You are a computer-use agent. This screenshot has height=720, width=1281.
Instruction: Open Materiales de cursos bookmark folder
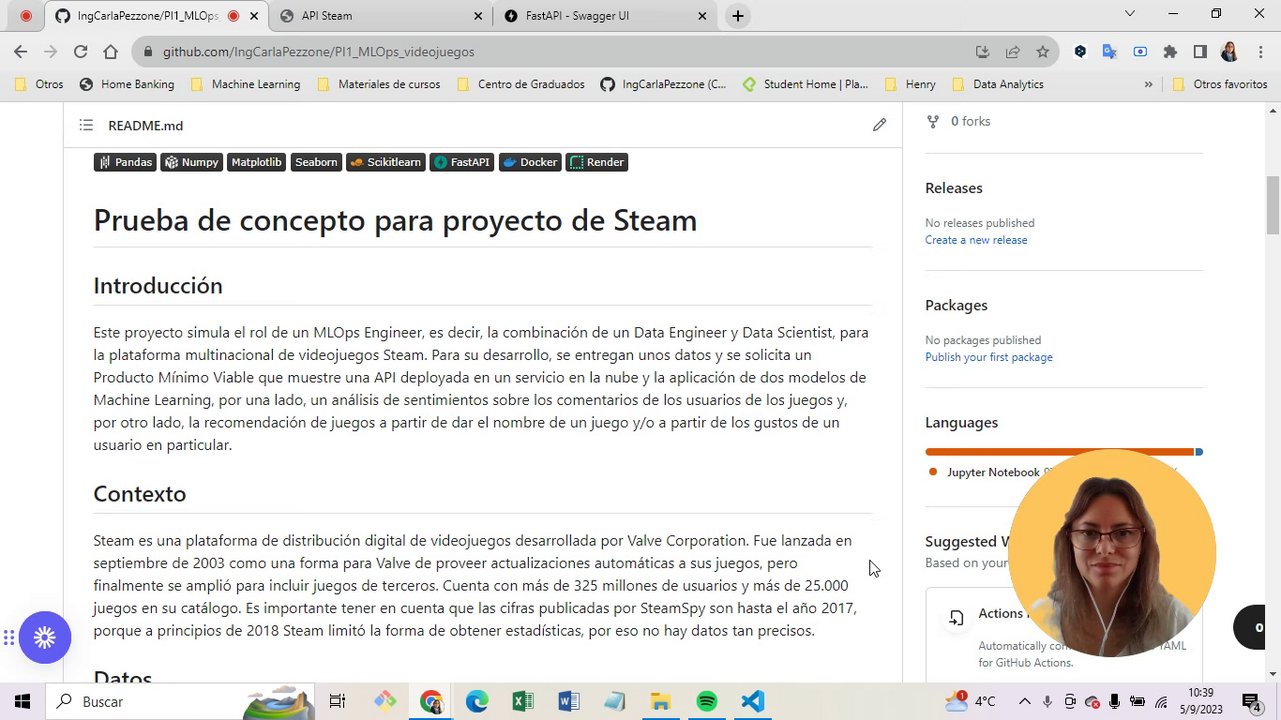pos(378,85)
